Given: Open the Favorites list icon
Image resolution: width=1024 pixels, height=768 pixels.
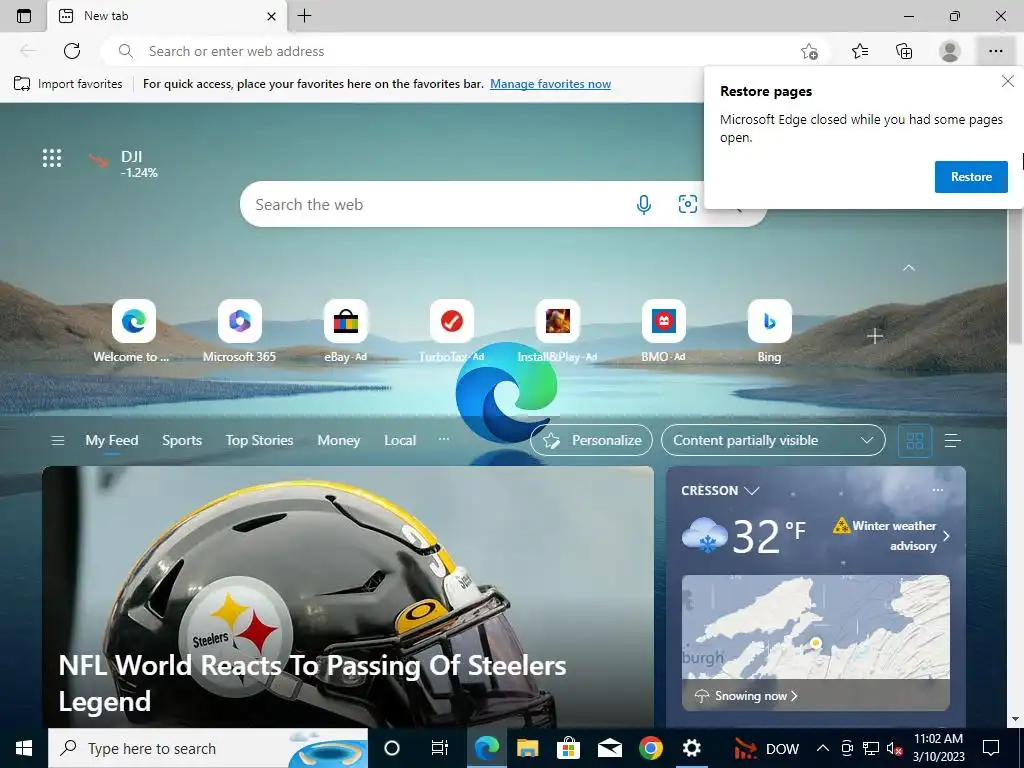Looking at the screenshot, I should (x=860, y=51).
